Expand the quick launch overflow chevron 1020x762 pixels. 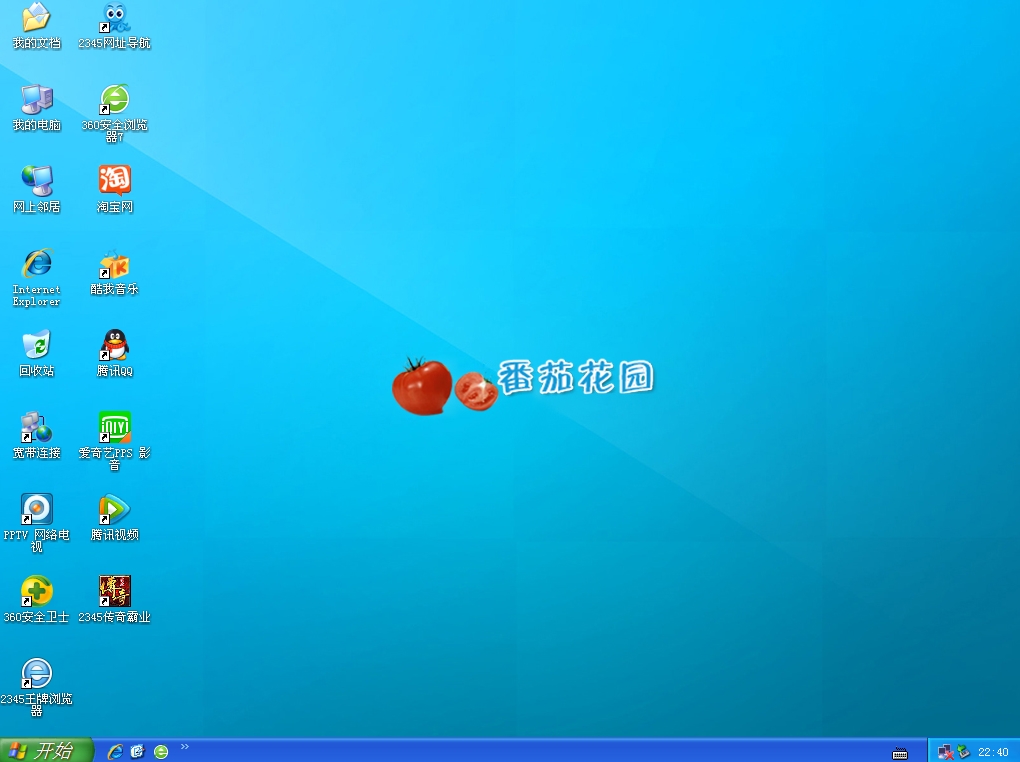pyautogui.click(x=185, y=746)
